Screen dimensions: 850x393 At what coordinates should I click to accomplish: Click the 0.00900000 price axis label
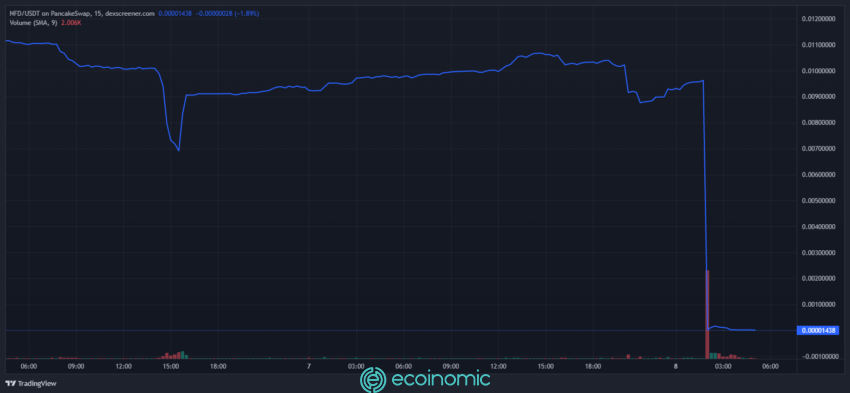click(x=819, y=97)
